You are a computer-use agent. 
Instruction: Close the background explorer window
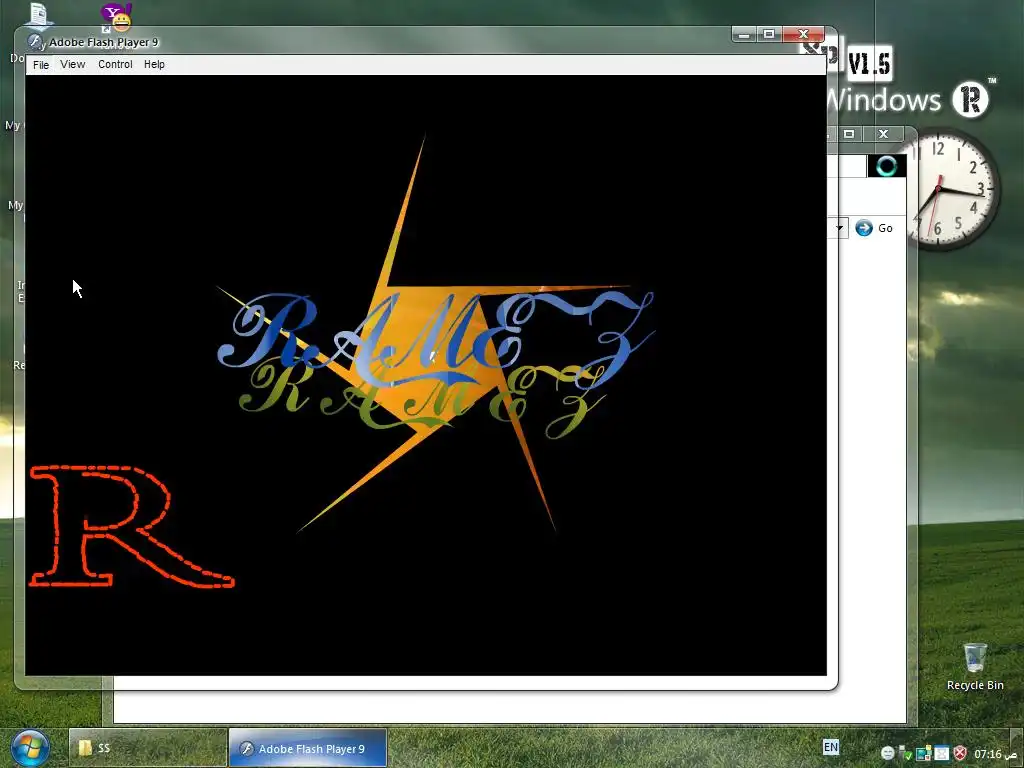coord(884,134)
